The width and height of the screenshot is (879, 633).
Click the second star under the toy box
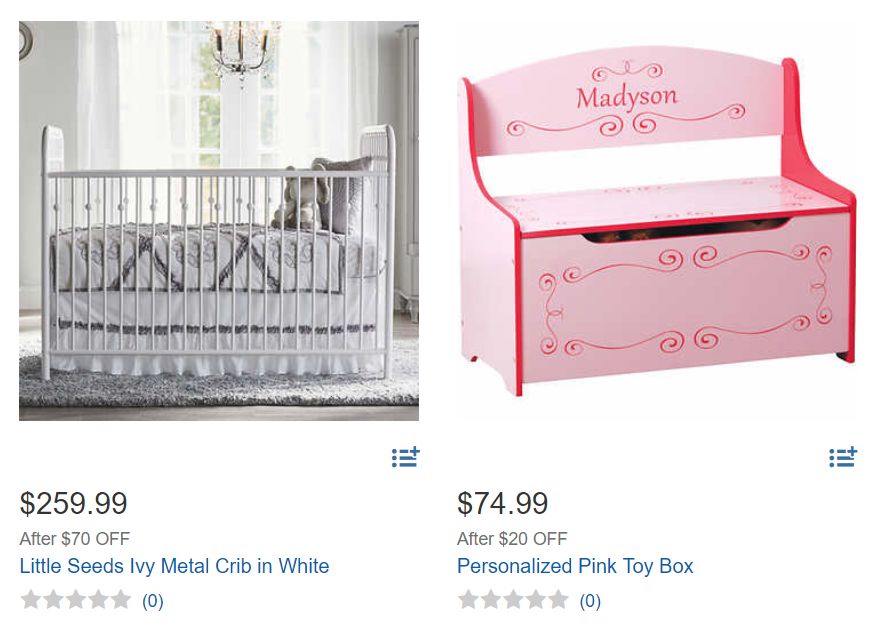coord(491,599)
